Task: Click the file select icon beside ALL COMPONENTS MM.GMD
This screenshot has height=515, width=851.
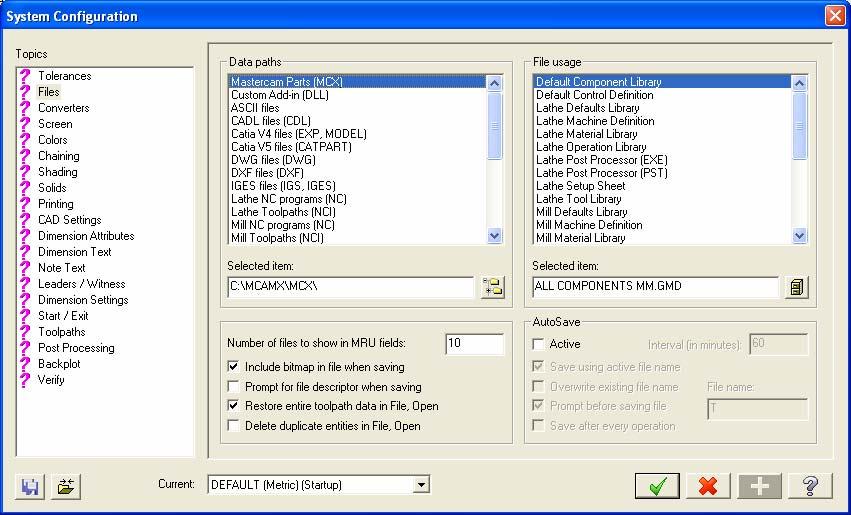Action: pos(796,287)
